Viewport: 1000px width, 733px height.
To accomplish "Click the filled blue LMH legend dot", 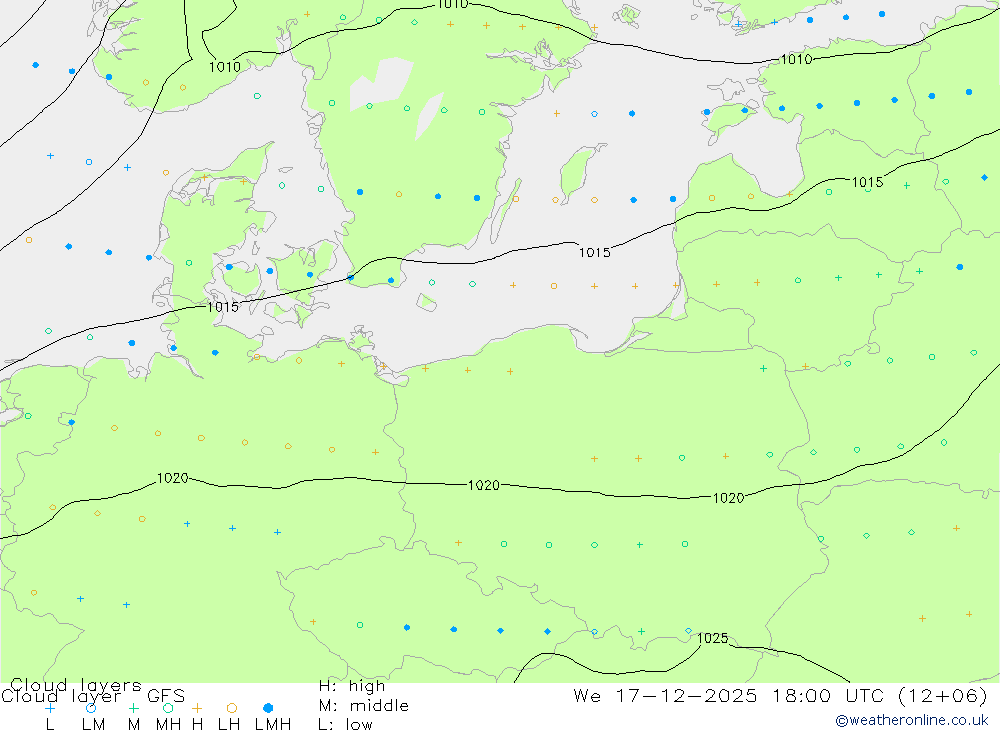I will 268,707.
